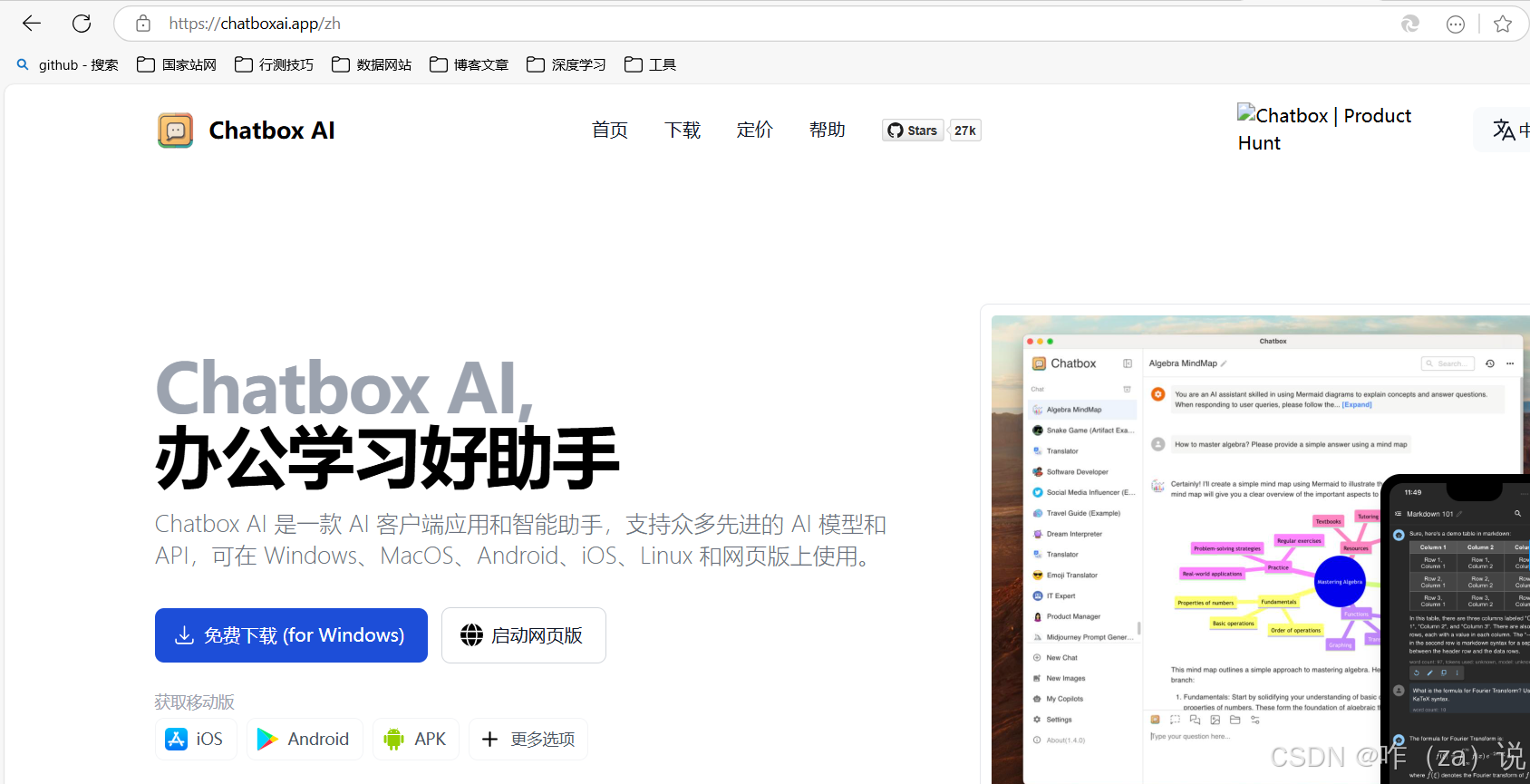Open the 国家站网 bookmark folder
Screen dimensions: 1530x784
tap(177, 64)
